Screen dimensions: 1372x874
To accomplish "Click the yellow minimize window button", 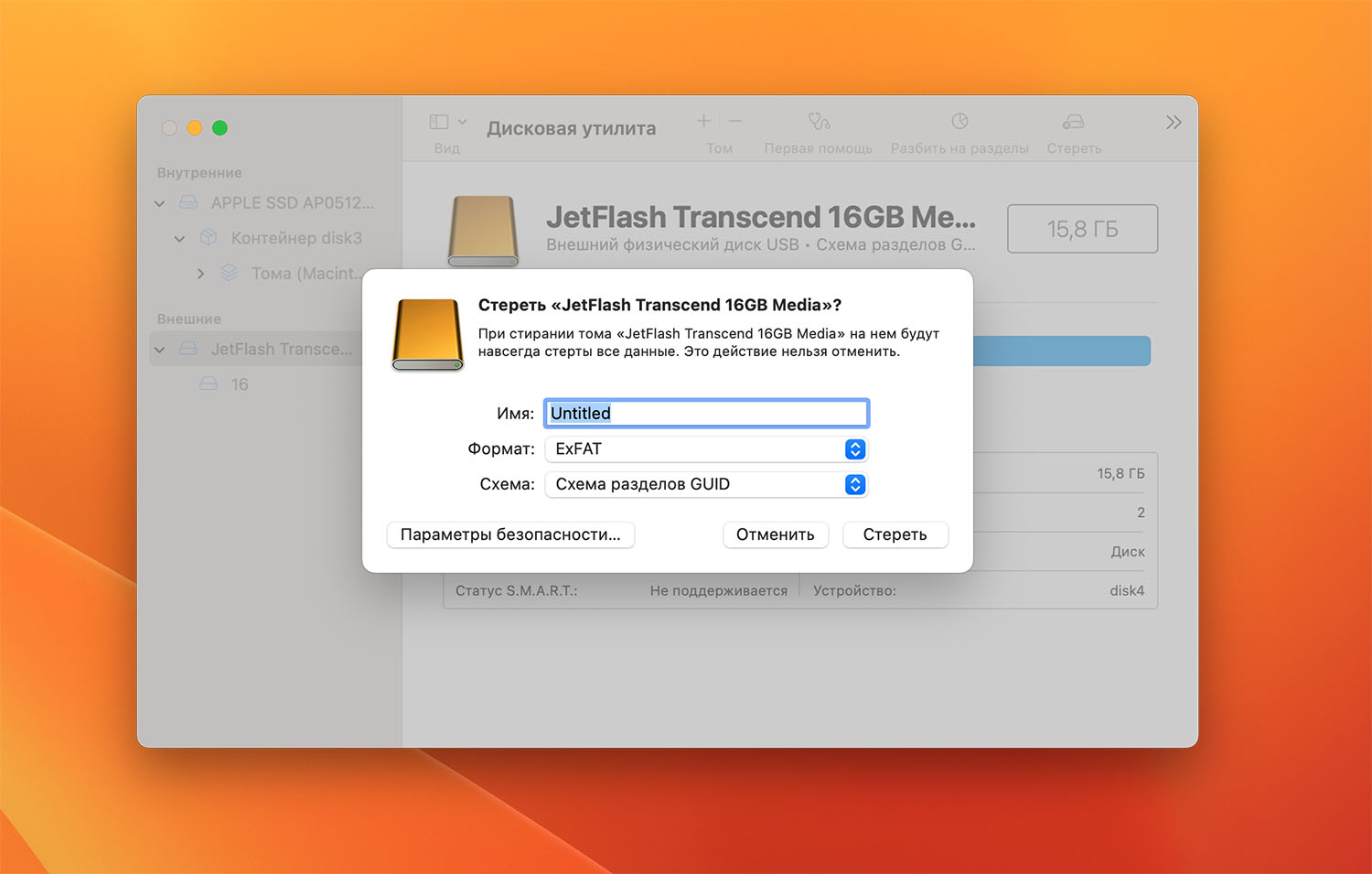I will click(194, 128).
